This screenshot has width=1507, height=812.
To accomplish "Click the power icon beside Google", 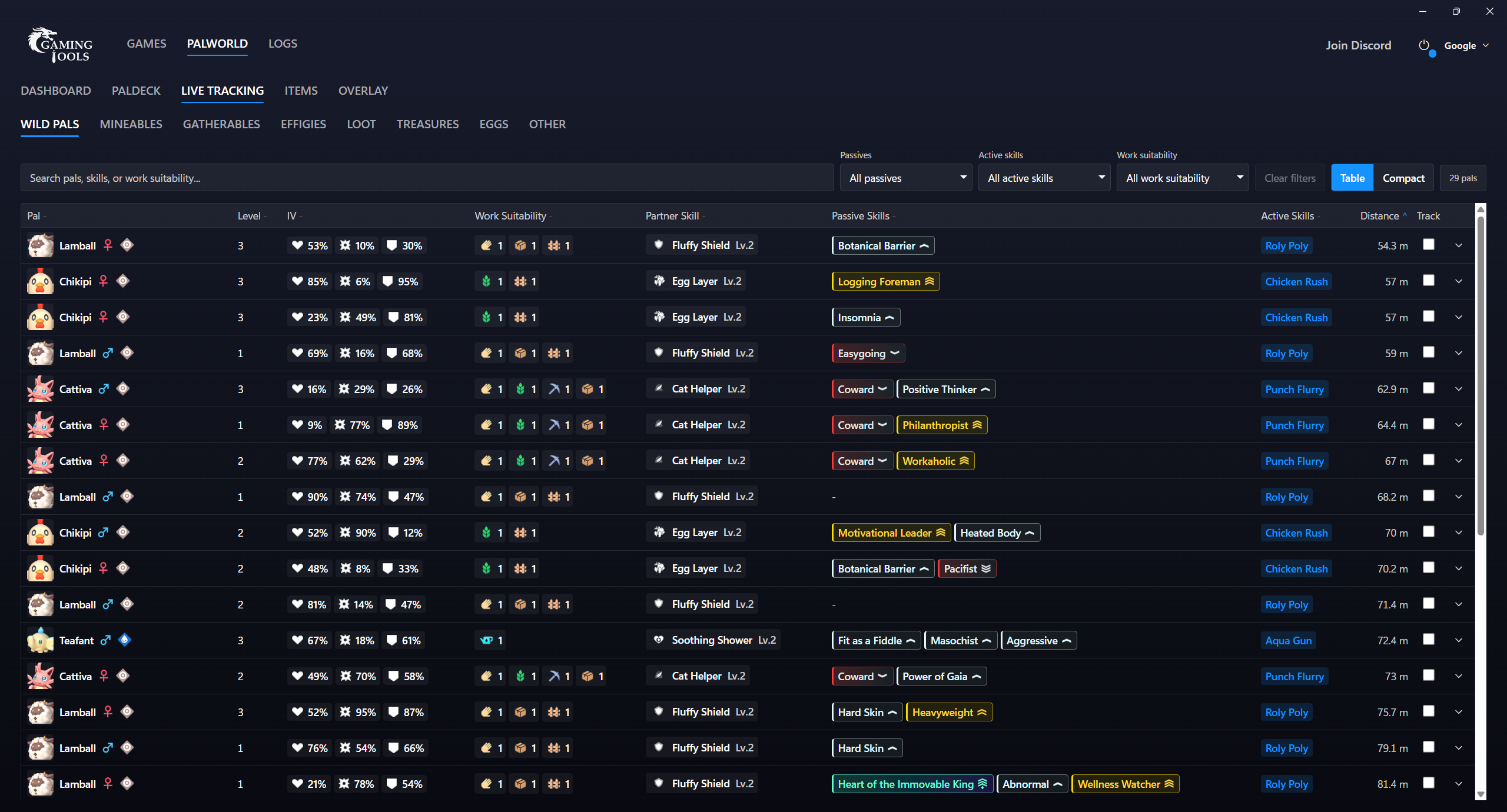I will tap(1424, 45).
